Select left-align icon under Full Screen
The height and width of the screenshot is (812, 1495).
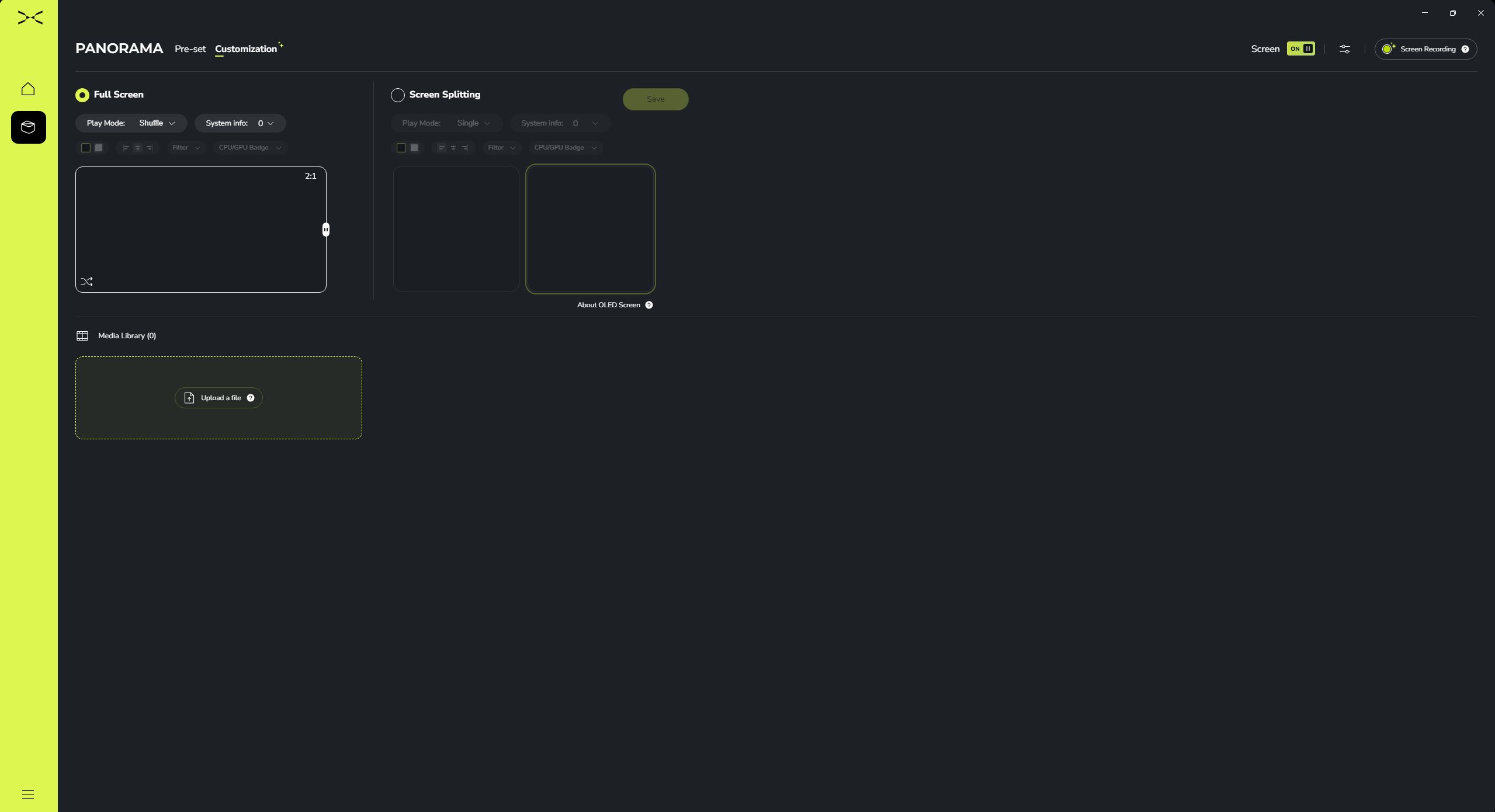125,148
